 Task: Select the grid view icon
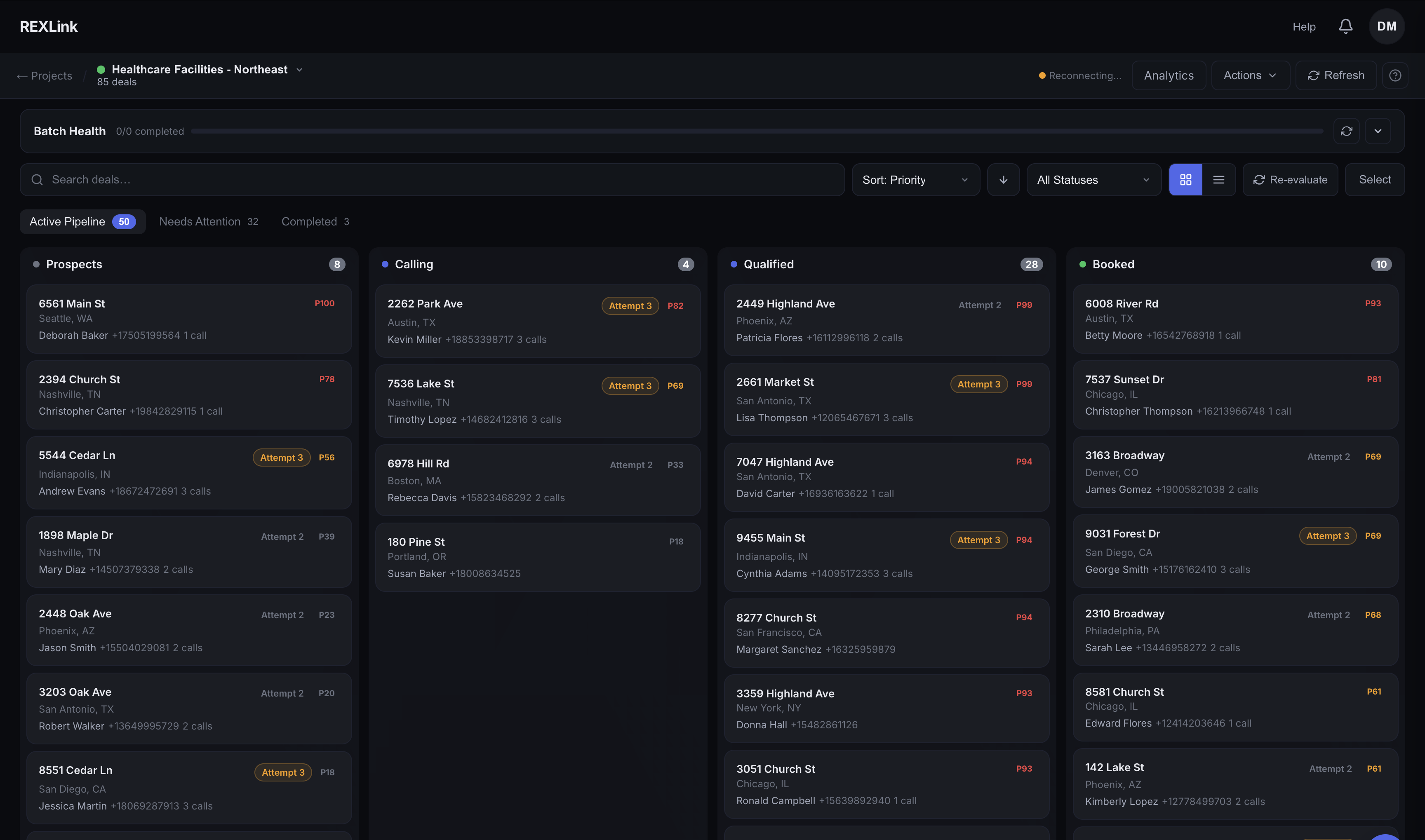pyautogui.click(x=1186, y=179)
